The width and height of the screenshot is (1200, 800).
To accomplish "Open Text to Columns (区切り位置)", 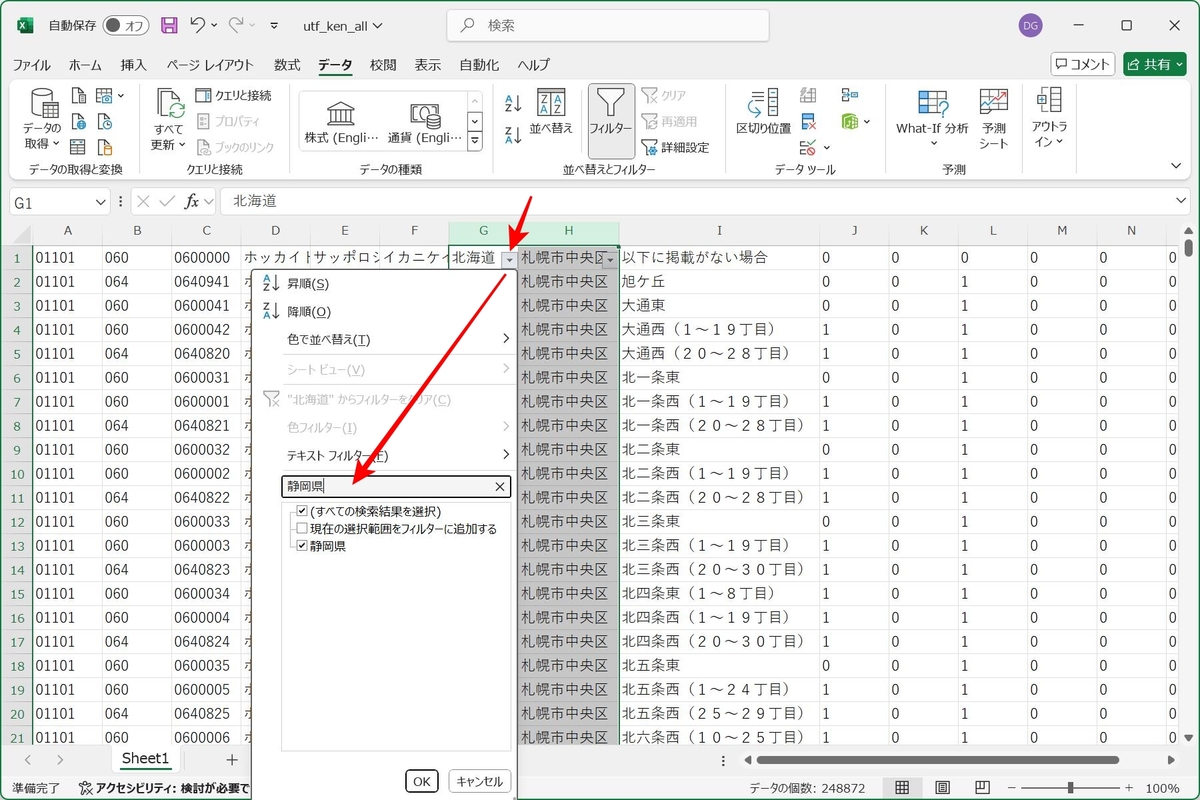I will (x=764, y=111).
